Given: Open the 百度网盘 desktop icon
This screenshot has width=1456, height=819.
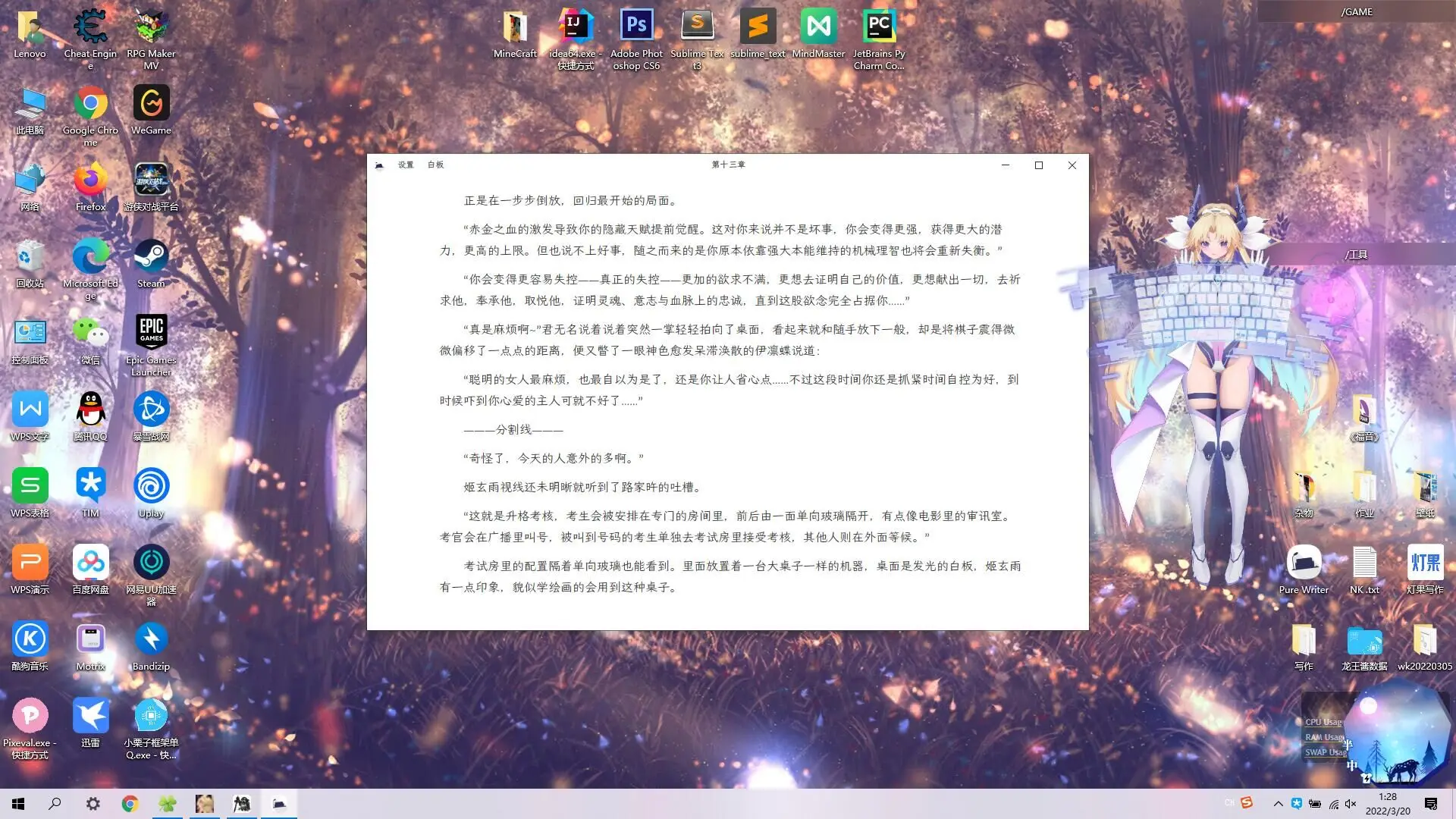Looking at the screenshot, I should coord(90,570).
